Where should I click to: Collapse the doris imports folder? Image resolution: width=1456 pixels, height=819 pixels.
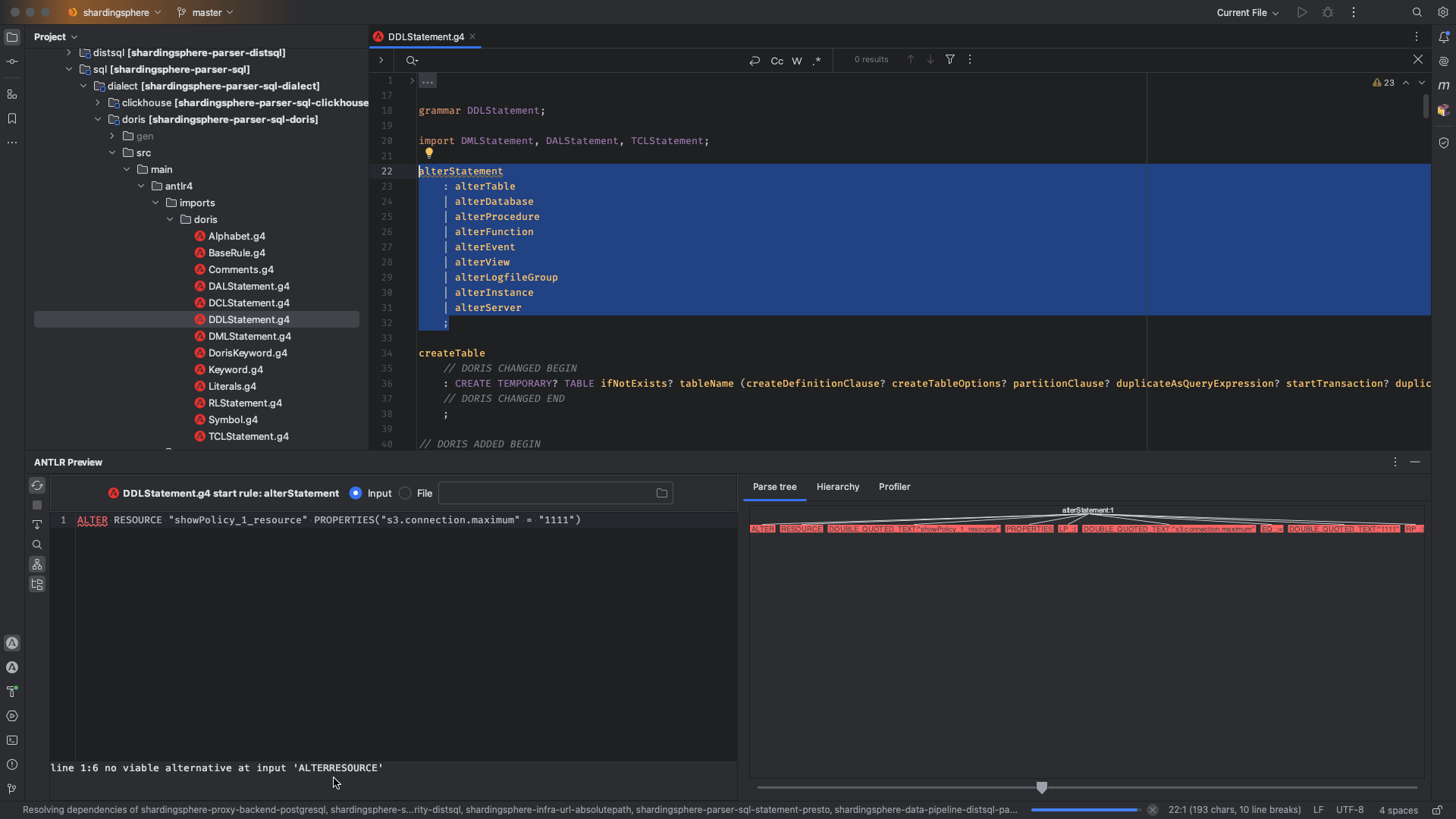[170, 220]
